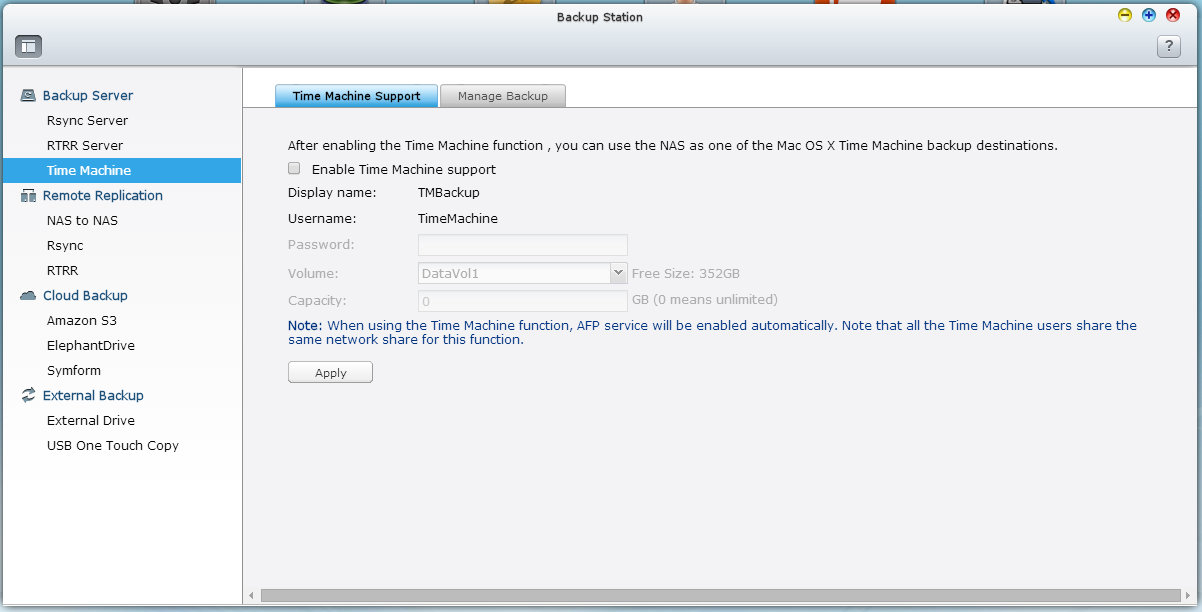Close the Backup Station window
Viewport: 1202px width, 612px height.
tap(1173, 15)
